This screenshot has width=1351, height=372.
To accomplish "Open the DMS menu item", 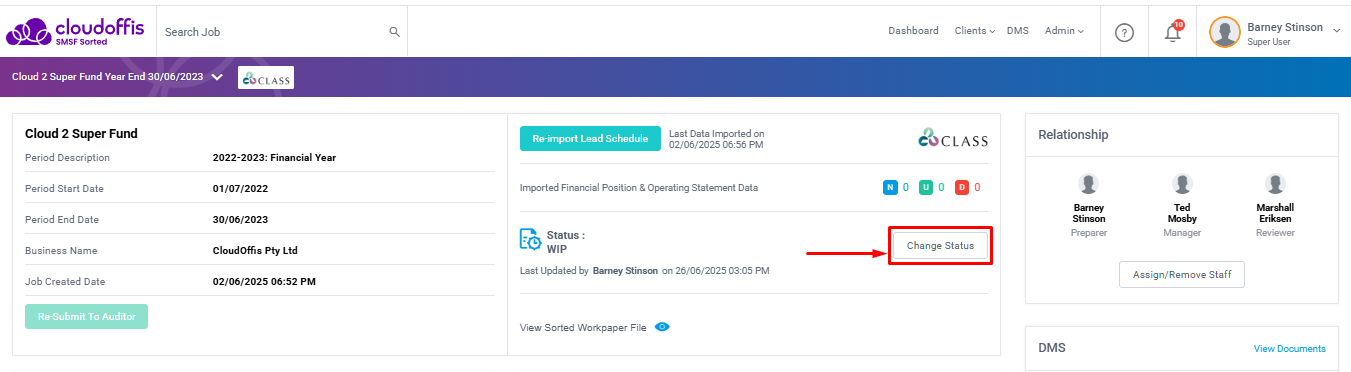I will click(1017, 31).
